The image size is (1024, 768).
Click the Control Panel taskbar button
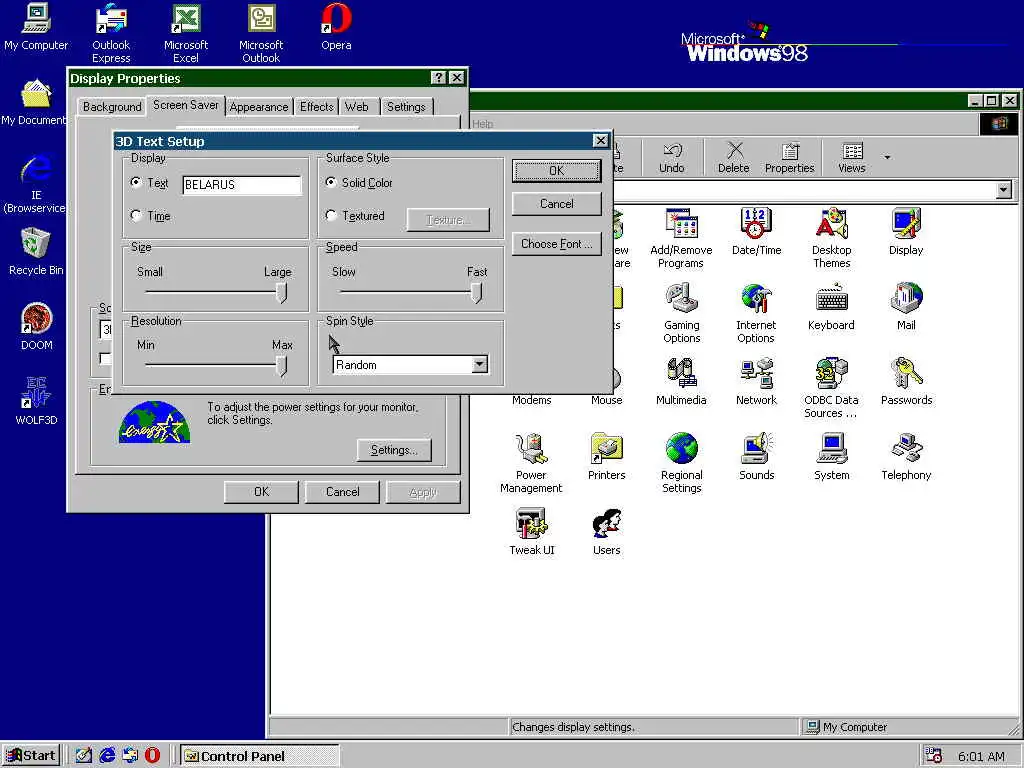coord(260,756)
